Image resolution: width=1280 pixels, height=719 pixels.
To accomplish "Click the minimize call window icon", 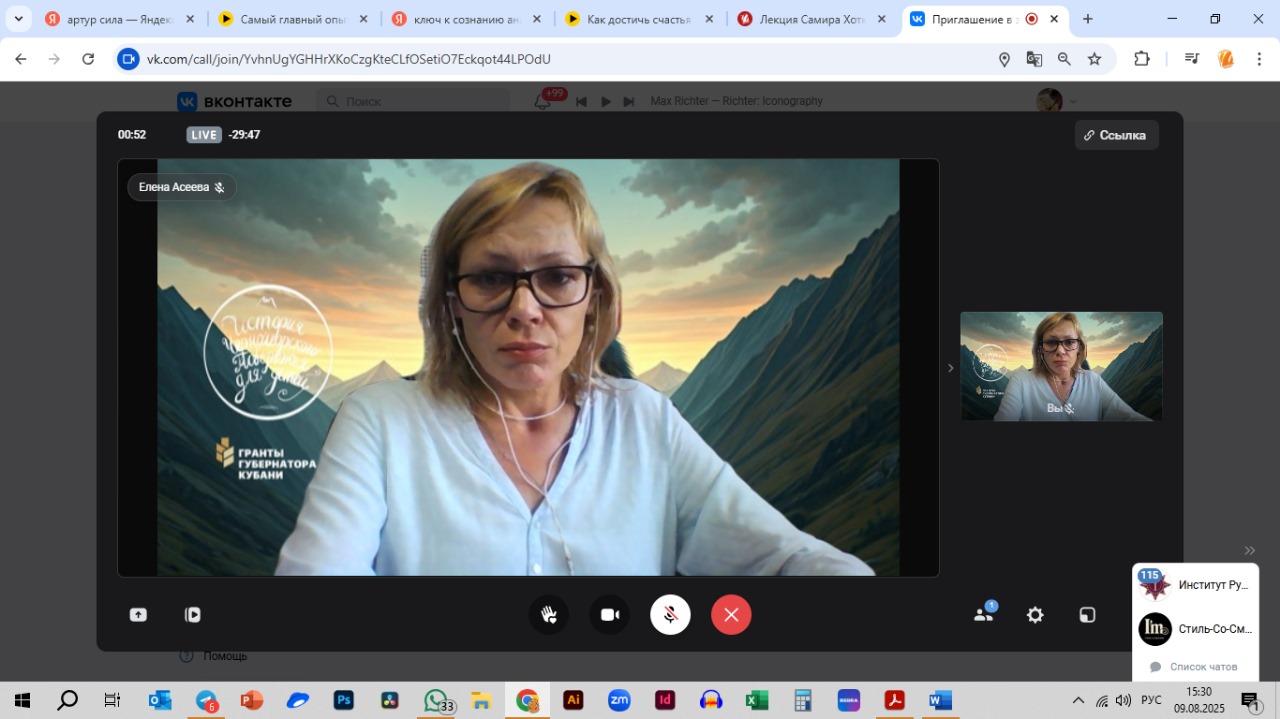I will (x=1087, y=615).
